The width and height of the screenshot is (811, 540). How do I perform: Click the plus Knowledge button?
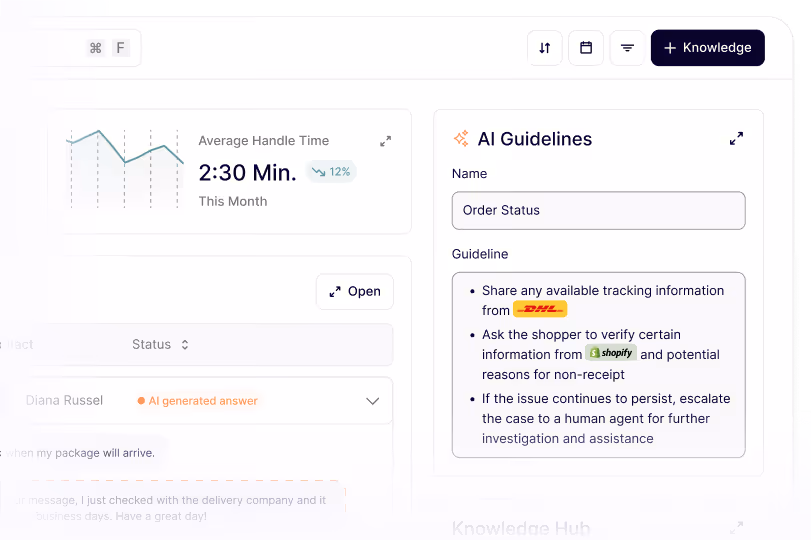[708, 48]
